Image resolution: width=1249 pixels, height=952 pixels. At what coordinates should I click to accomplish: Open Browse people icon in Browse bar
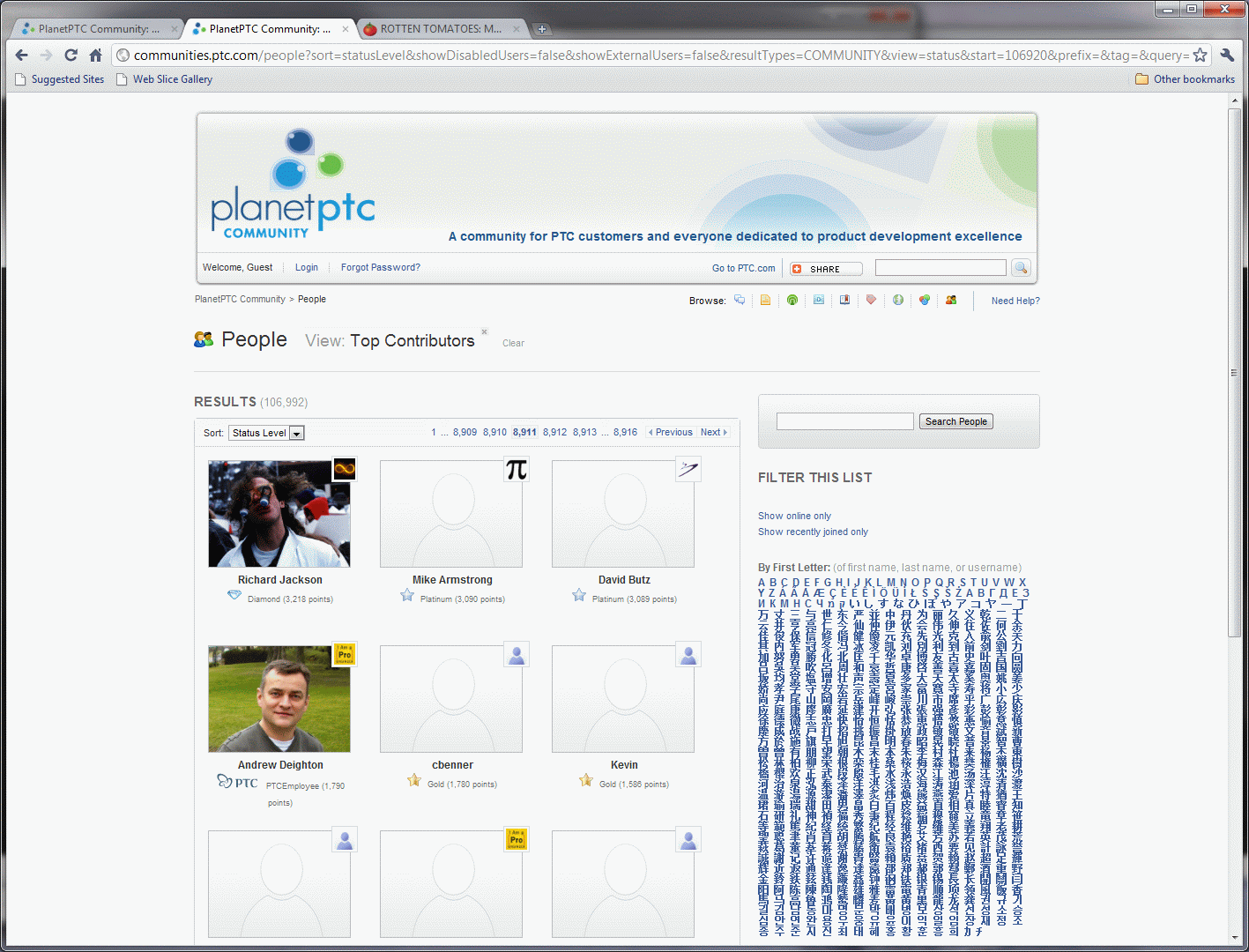[951, 301]
